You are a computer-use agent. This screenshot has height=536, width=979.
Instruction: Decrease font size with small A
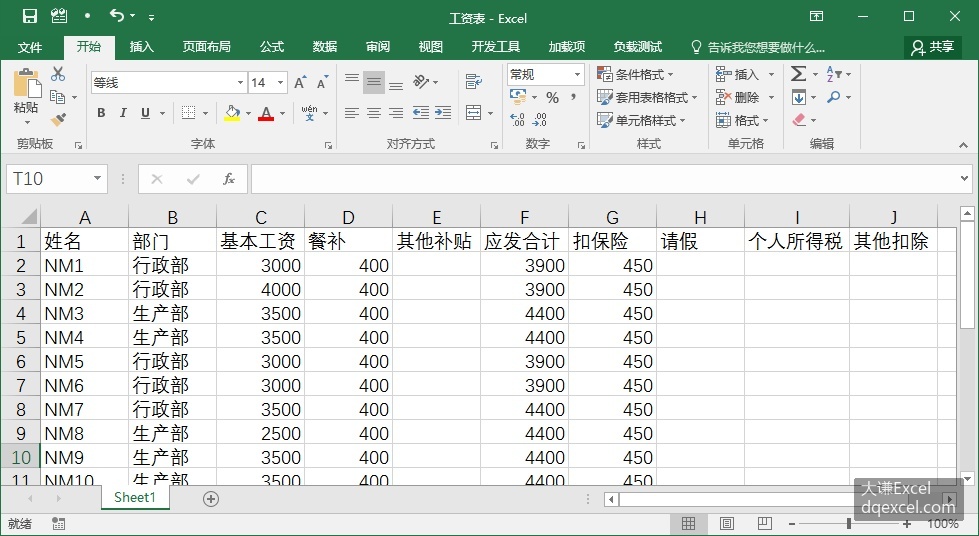[322, 82]
